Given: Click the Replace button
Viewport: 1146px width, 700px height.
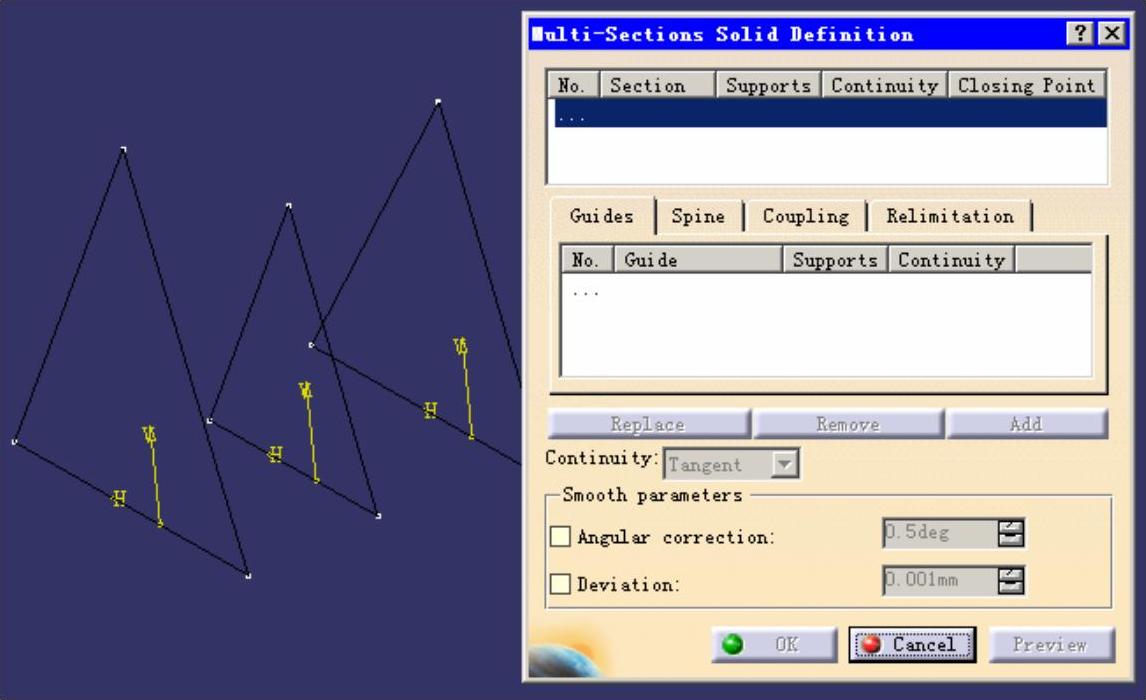Looking at the screenshot, I should pos(648,424).
